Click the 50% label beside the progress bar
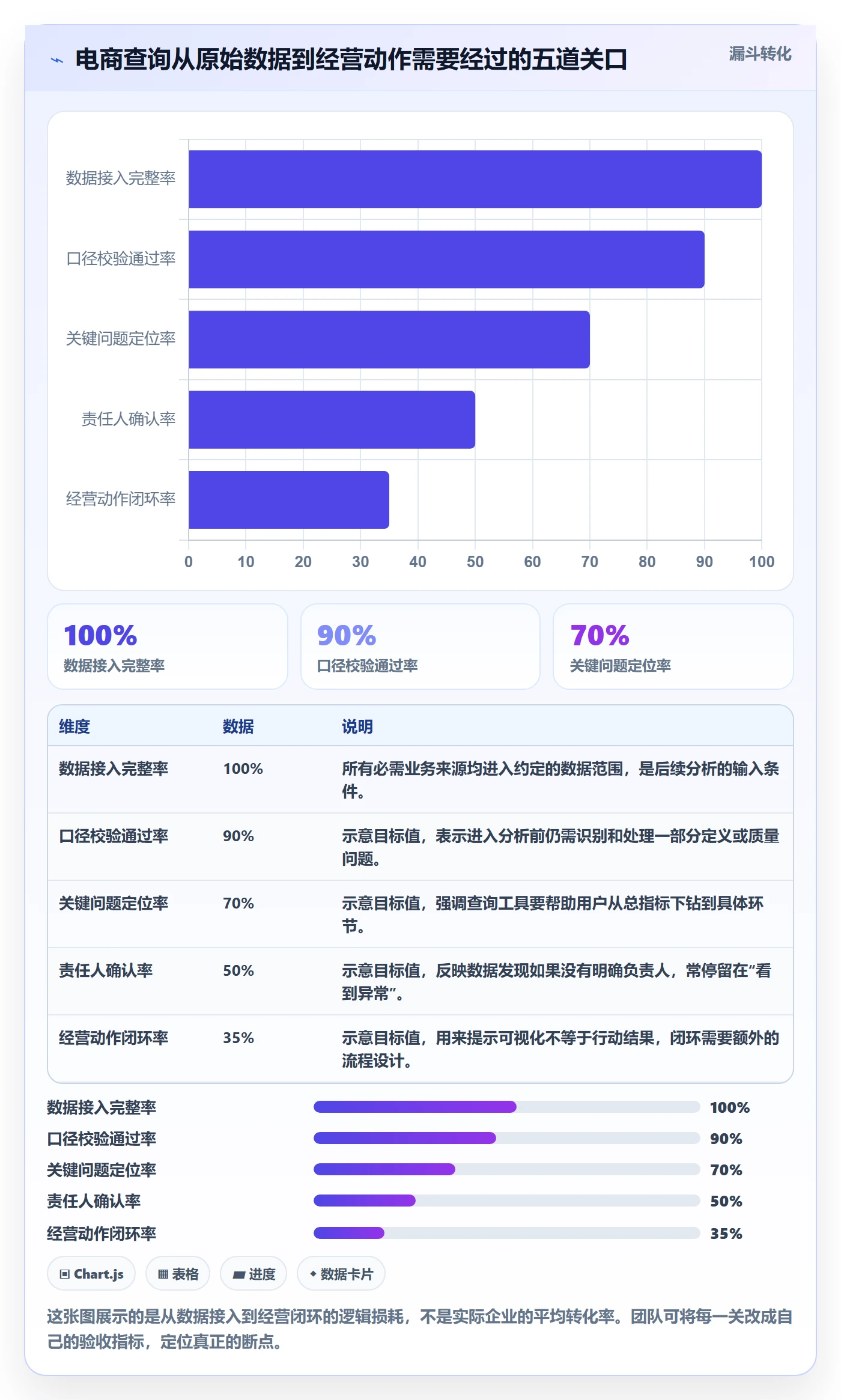Image resolution: width=841 pixels, height=1400 pixels. point(726,1201)
